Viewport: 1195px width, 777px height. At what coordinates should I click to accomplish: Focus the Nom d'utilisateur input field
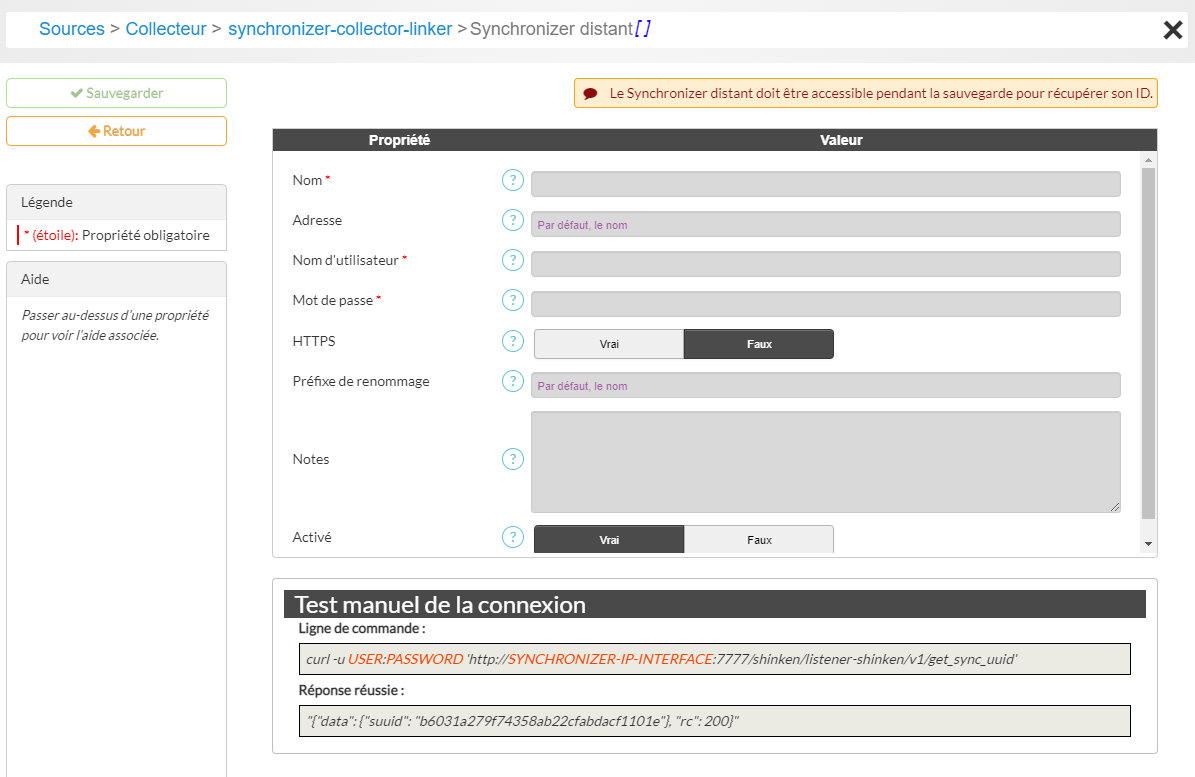coord(825,264)
